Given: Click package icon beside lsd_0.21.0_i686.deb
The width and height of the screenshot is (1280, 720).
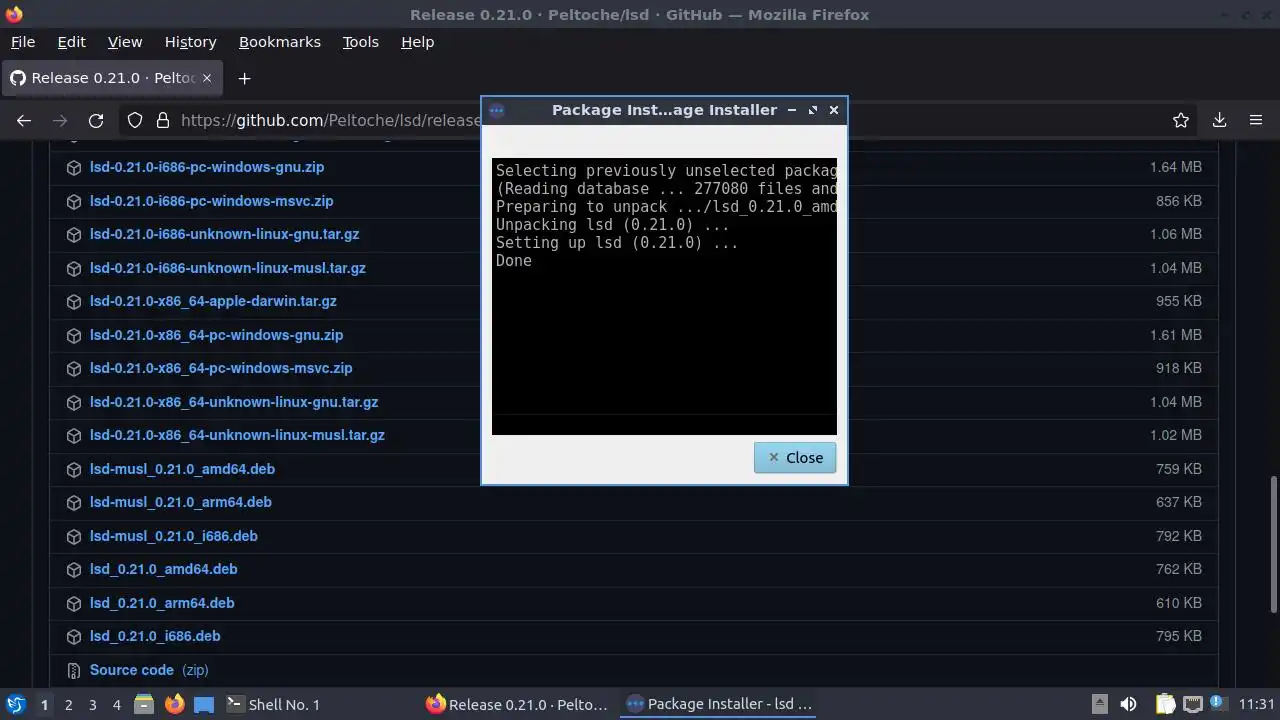Looking at the screenshot, I should click(x=73, y=637).
